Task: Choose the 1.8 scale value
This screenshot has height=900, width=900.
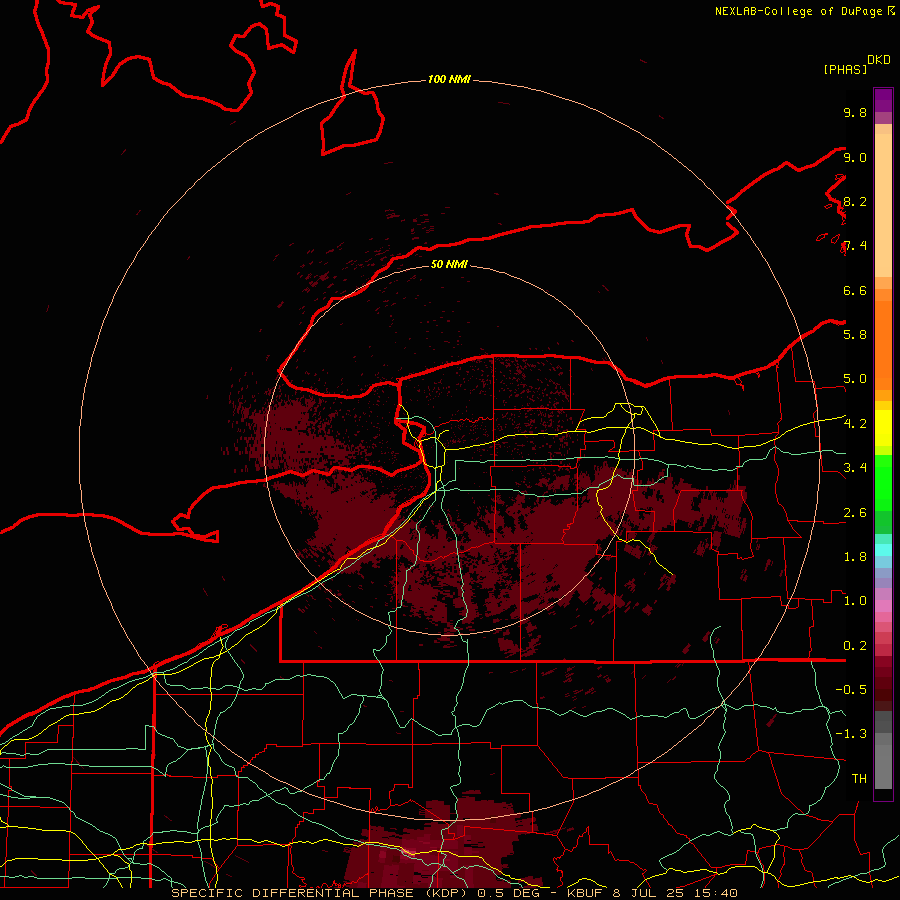Action: click(855, 557)
